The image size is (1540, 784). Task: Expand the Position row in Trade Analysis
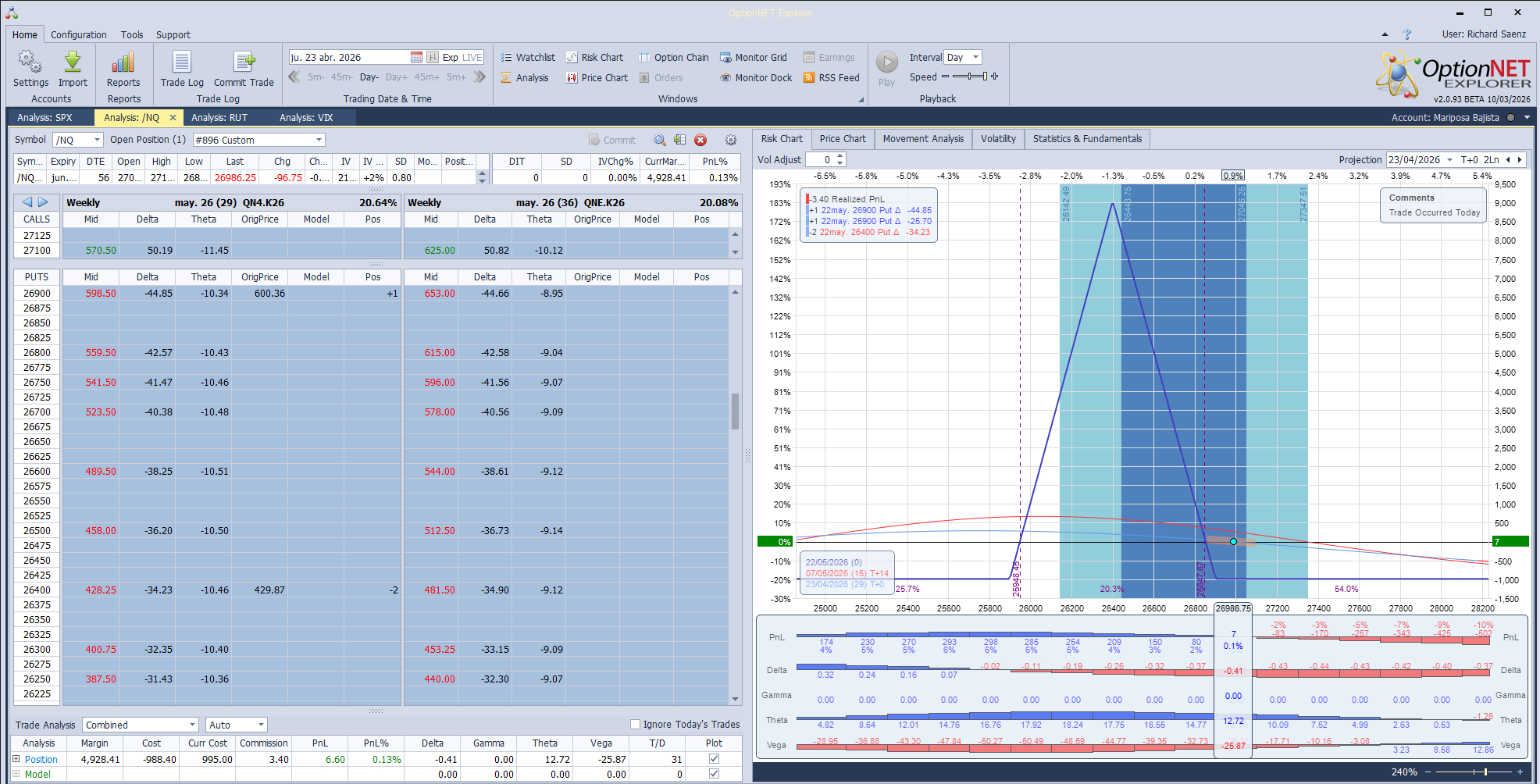pos(16,759)
